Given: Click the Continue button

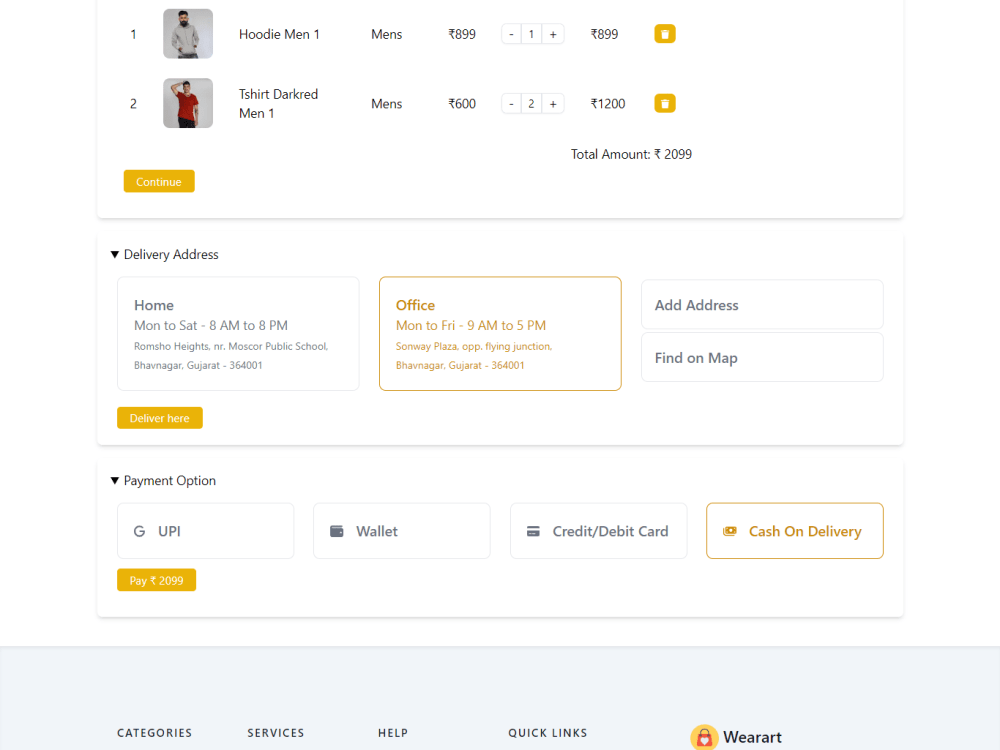Looking at the screenshot, I should tap(159, 181).
